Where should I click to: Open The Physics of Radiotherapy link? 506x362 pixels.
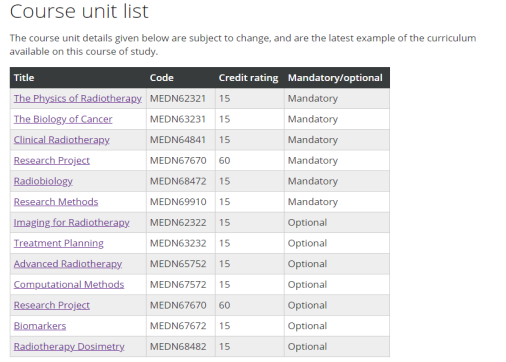[x=78, y=99]
